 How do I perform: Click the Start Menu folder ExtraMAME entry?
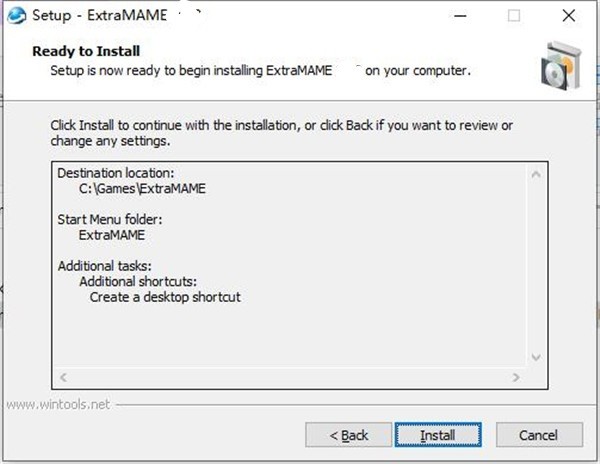point(112,235)
